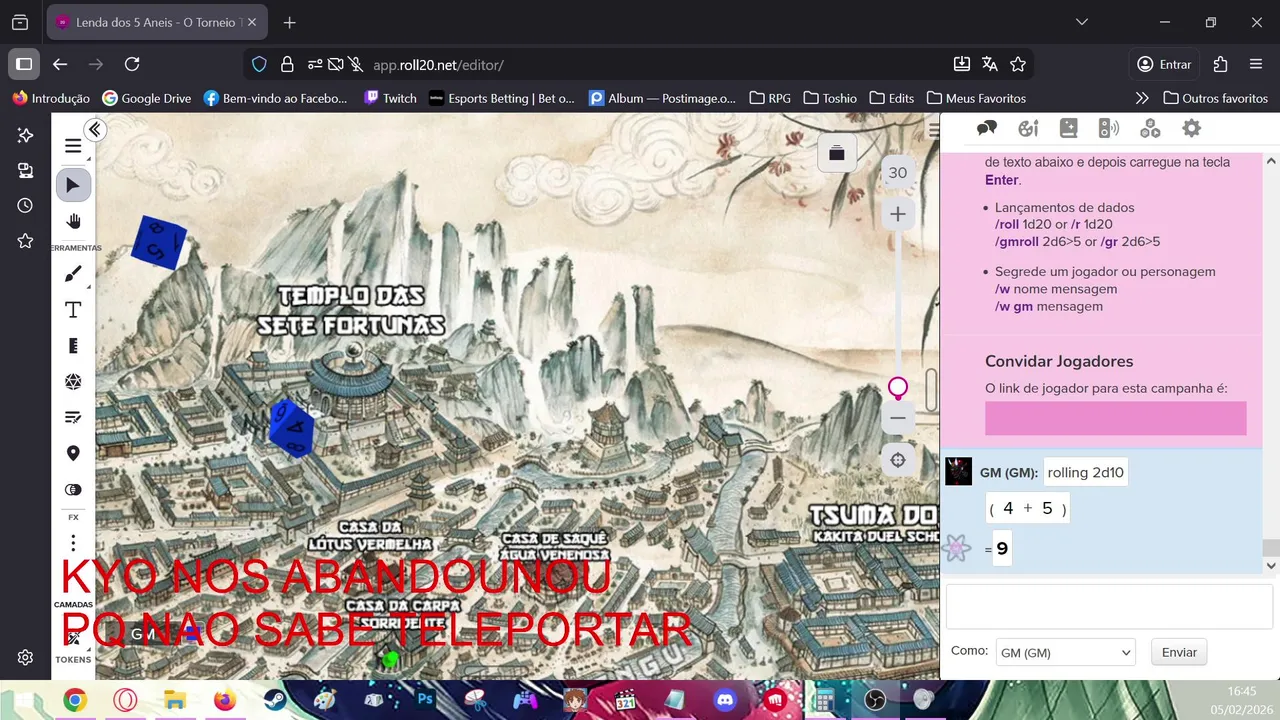Open the My Settings gear tab
Viewport: 1280px width, 720px height.
[x=1191, y=128]
